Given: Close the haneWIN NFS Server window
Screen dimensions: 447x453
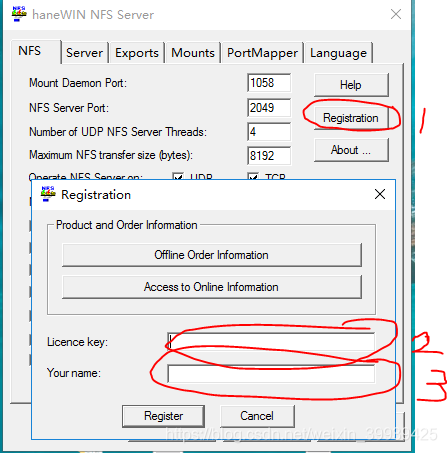Looking at the screenshot, I should pyautogui.click(x=396, y=14).
